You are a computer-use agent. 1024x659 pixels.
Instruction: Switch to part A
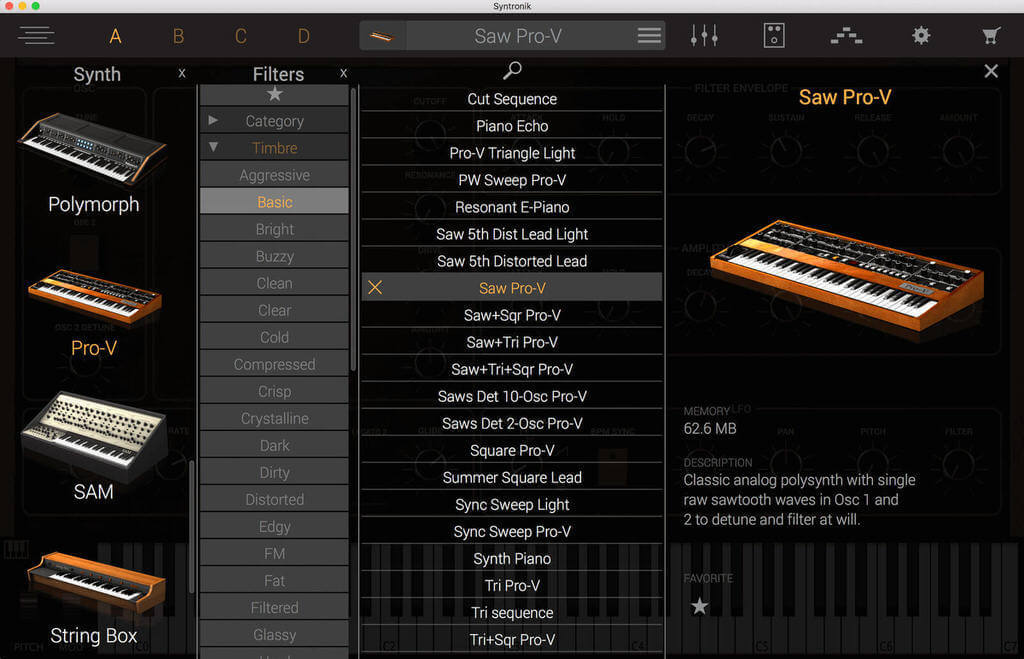(x=116, y=36)
